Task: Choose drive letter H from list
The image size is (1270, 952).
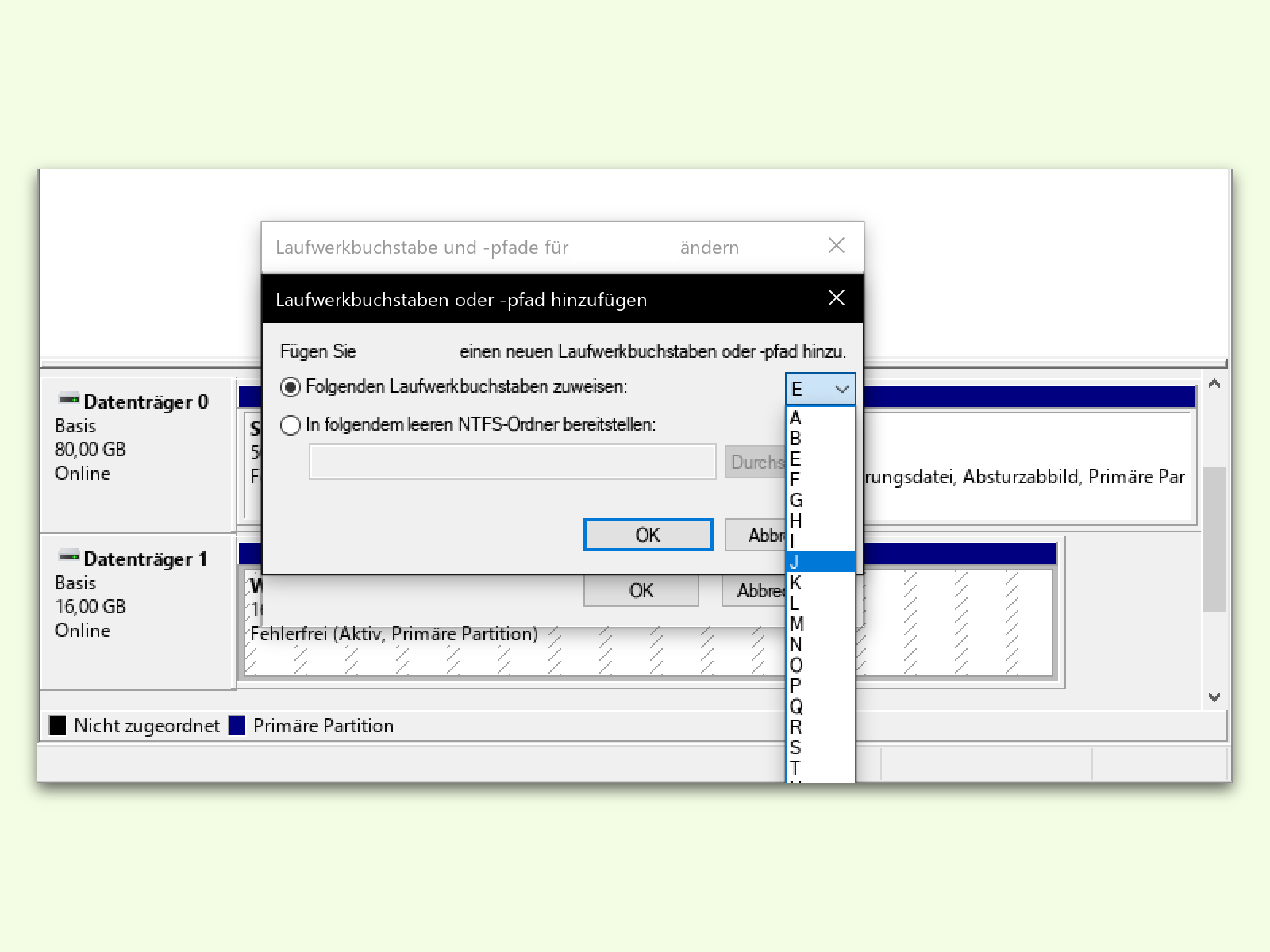Action: click(x=821, y=521)
